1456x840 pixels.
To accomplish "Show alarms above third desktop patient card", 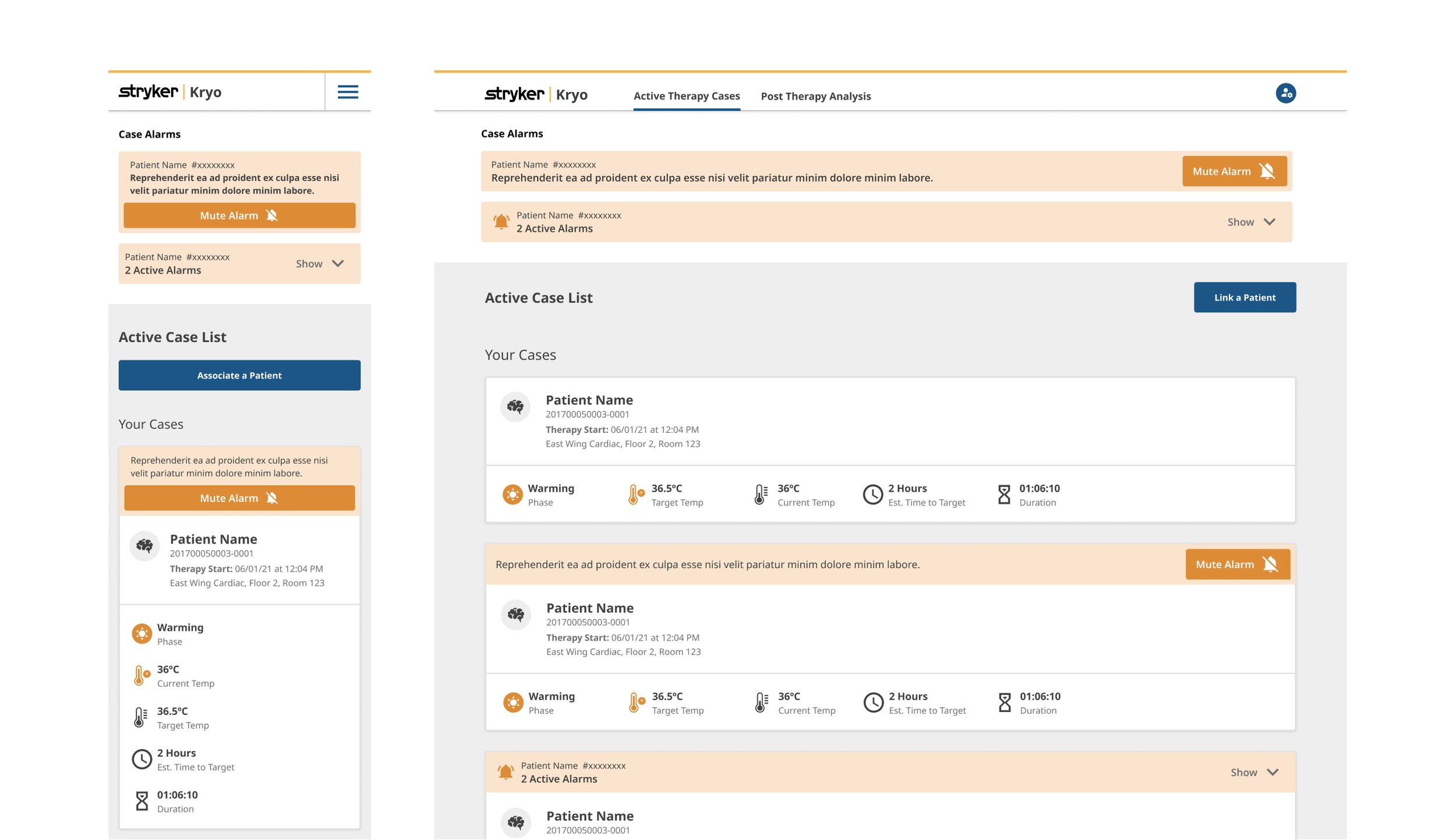I will (1254, 772).
